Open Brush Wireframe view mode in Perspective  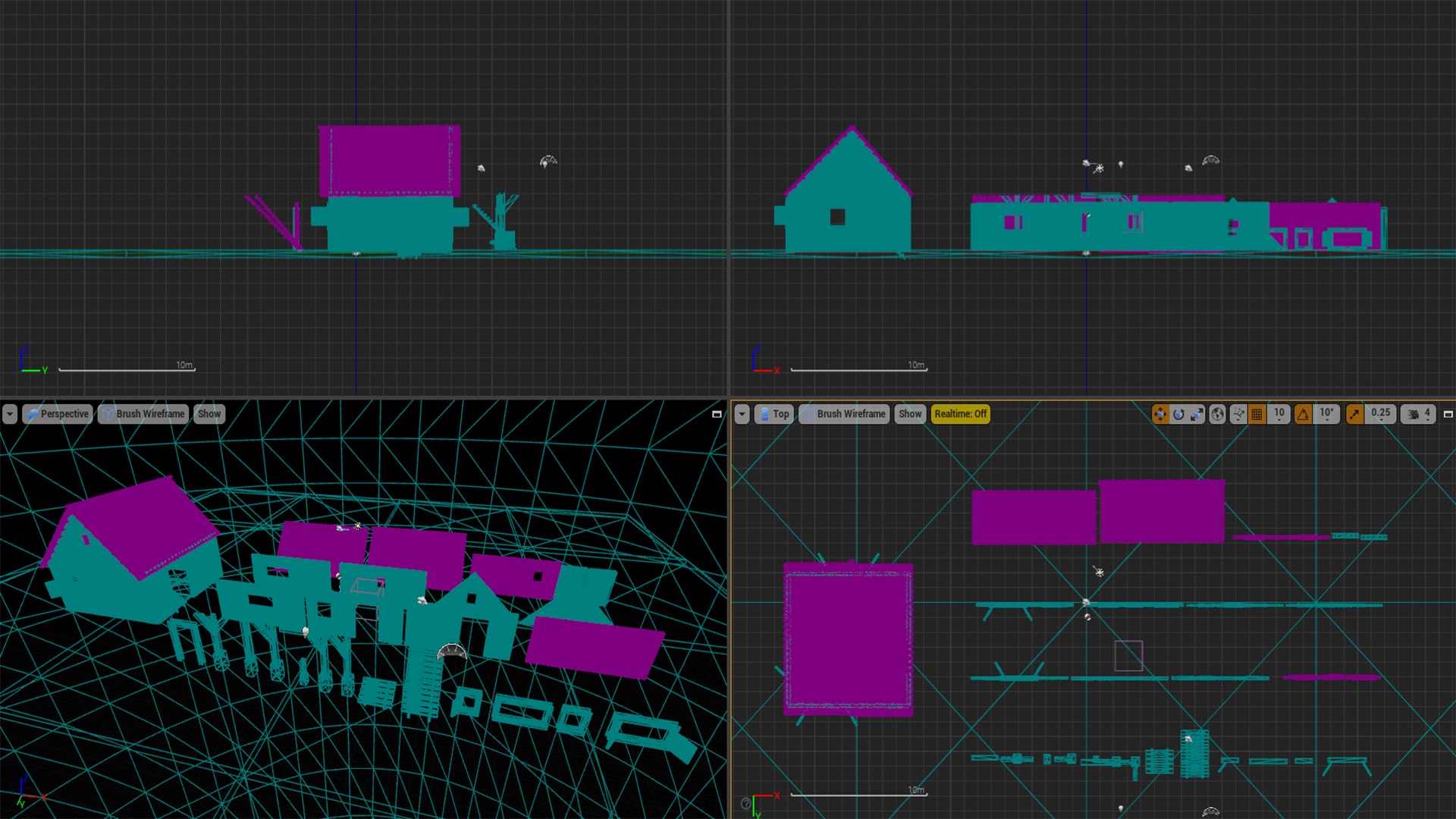click(143, 414)
